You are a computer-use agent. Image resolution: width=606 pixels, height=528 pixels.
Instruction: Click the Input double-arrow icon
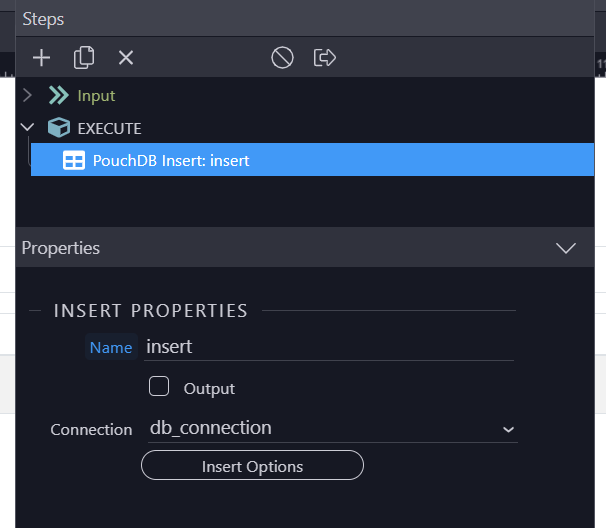point(59,95)
